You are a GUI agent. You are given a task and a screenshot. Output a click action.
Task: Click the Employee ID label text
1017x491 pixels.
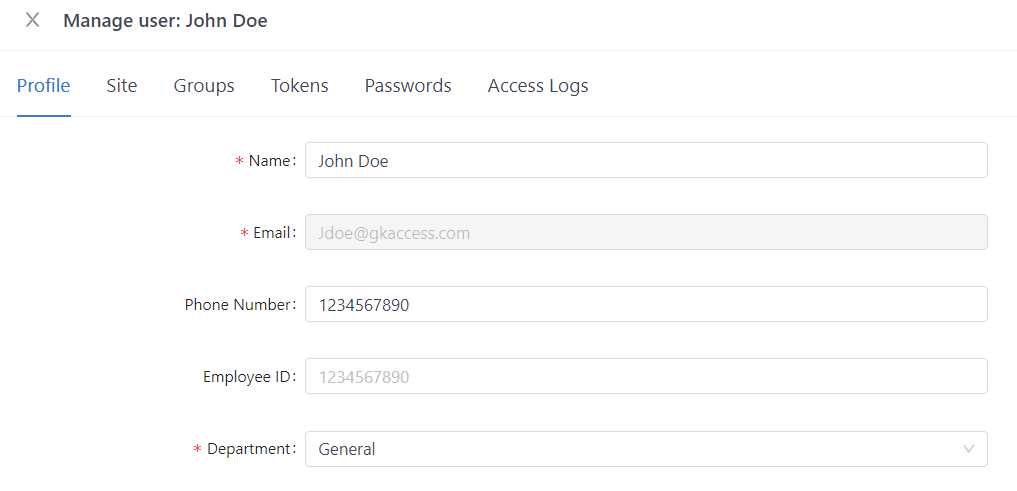coord(247,377)
